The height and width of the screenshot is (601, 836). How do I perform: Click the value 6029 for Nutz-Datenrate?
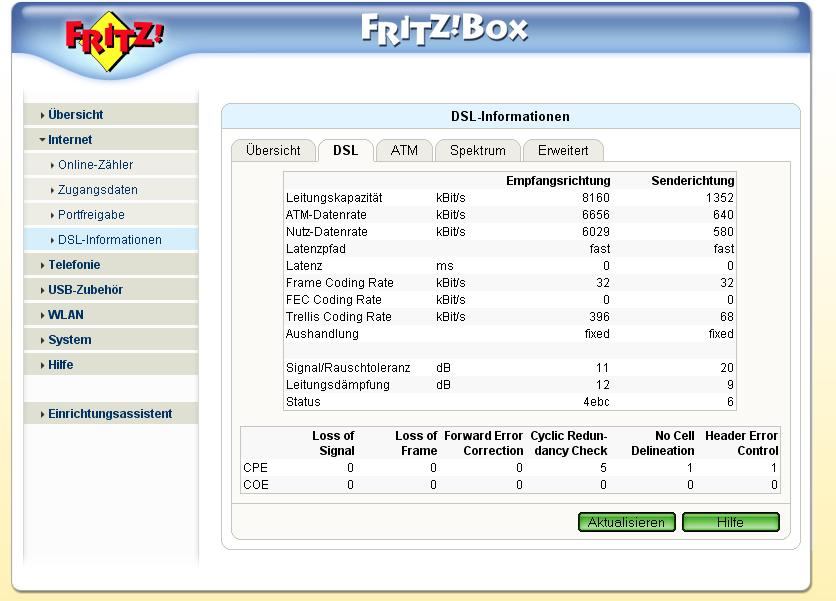596,232
